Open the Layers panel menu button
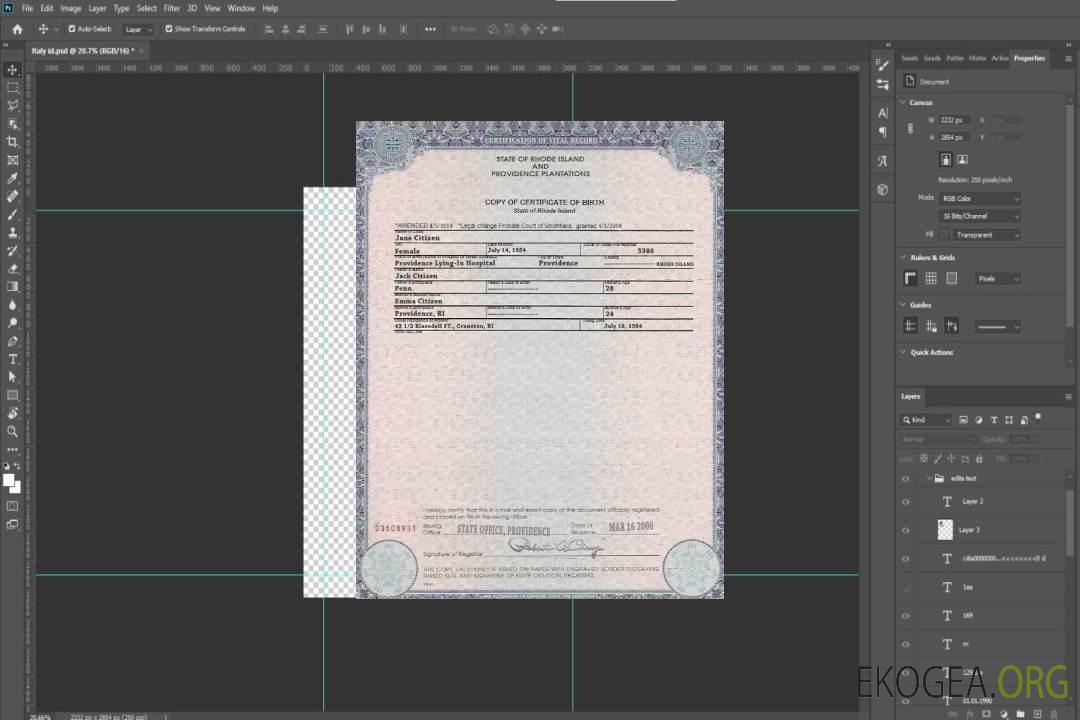The image size is (1080, 720). pyautogui.click(x=1068, y=397)
